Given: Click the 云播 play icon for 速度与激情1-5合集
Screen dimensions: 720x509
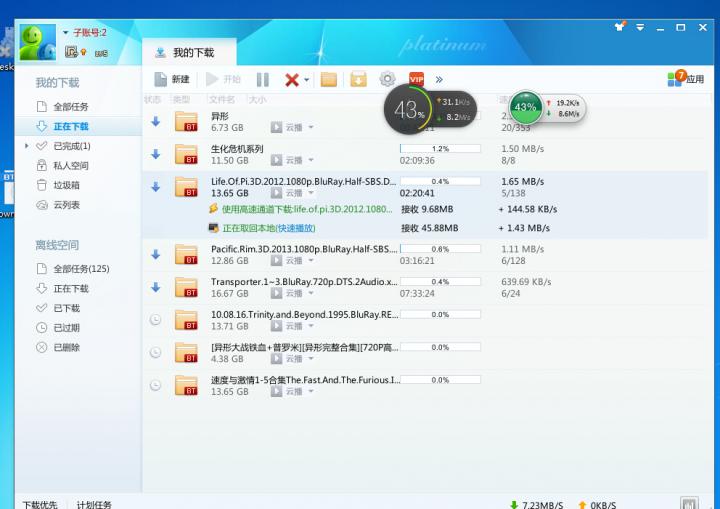Looking at the screenshot, I should pyautogui.click(x=276, y=391).
